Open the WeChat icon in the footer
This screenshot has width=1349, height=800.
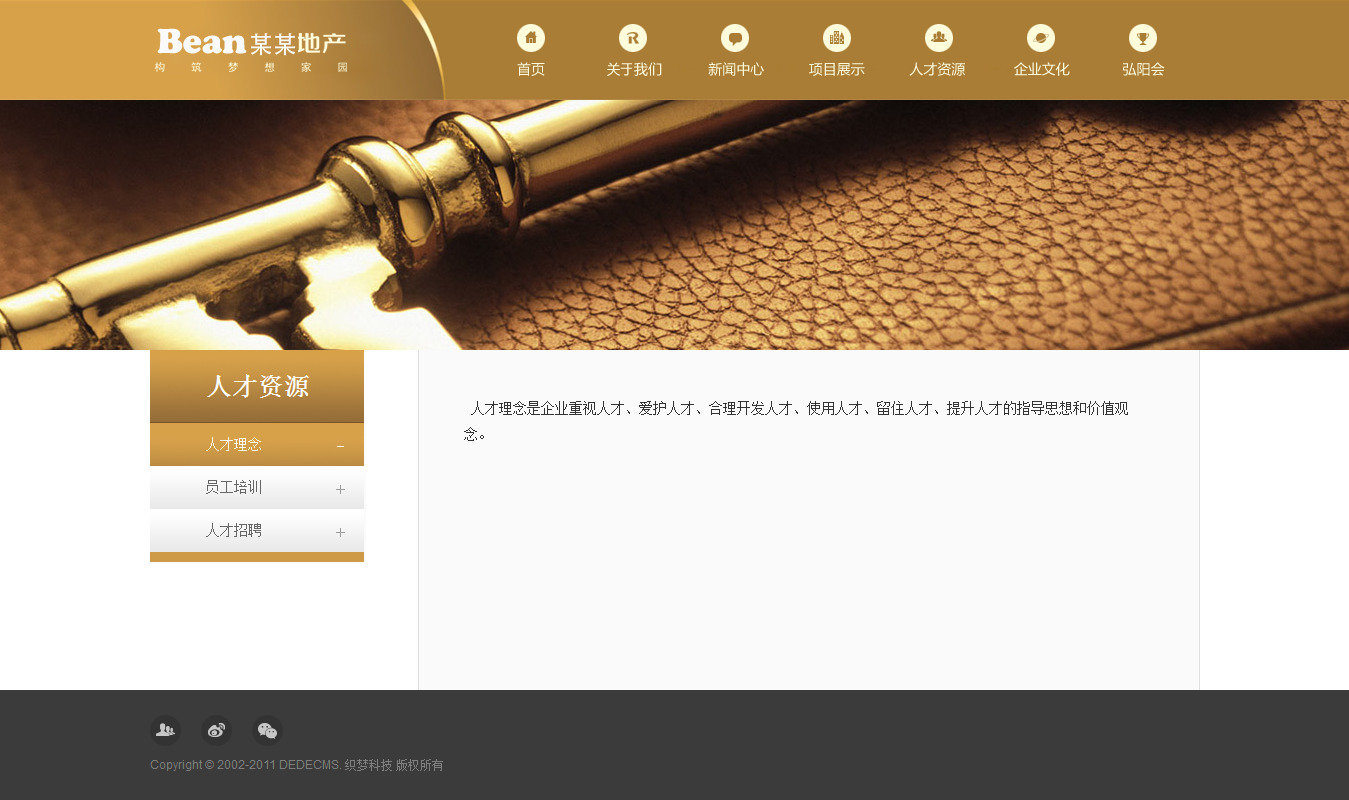267,731
